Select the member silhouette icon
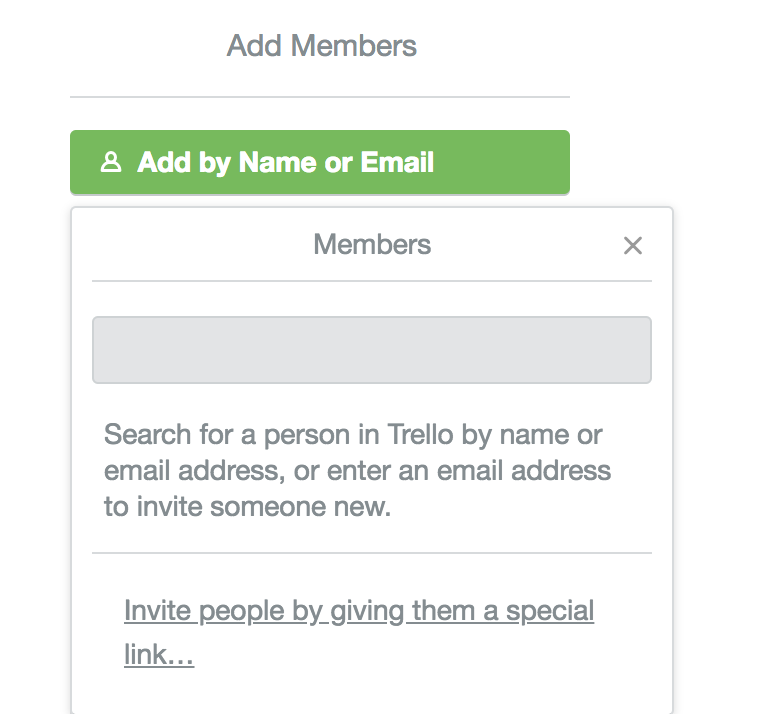This screenshot has height=714, width=778. tap(111, 162)
